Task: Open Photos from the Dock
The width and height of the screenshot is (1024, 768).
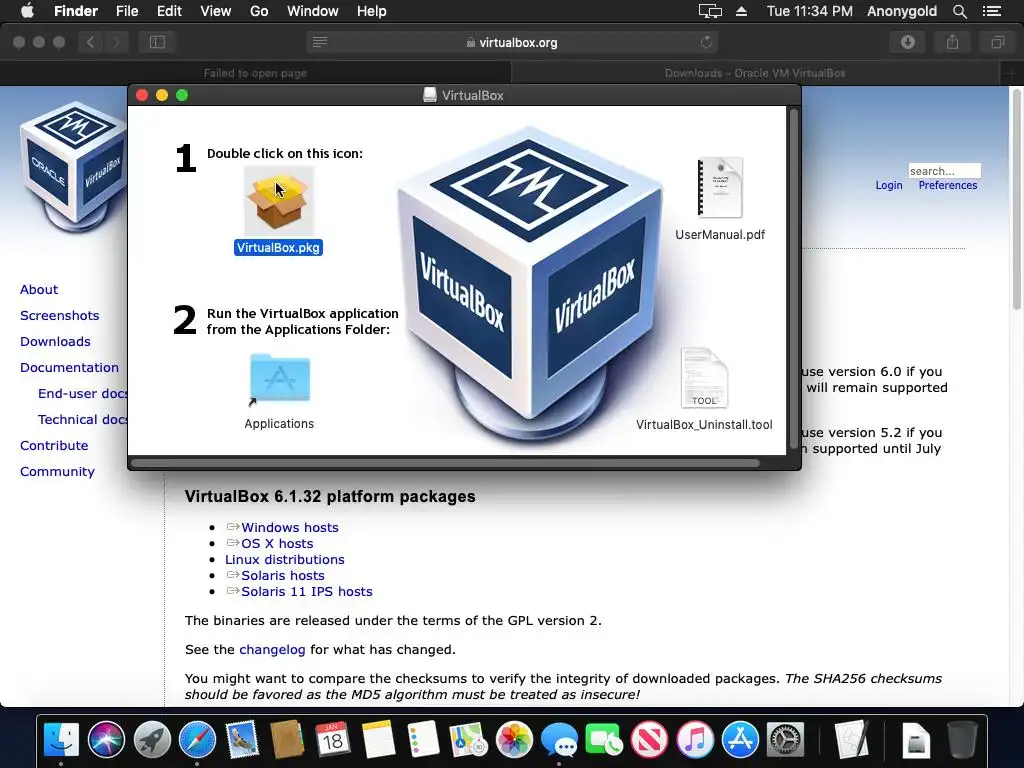Action: [514, 739]
